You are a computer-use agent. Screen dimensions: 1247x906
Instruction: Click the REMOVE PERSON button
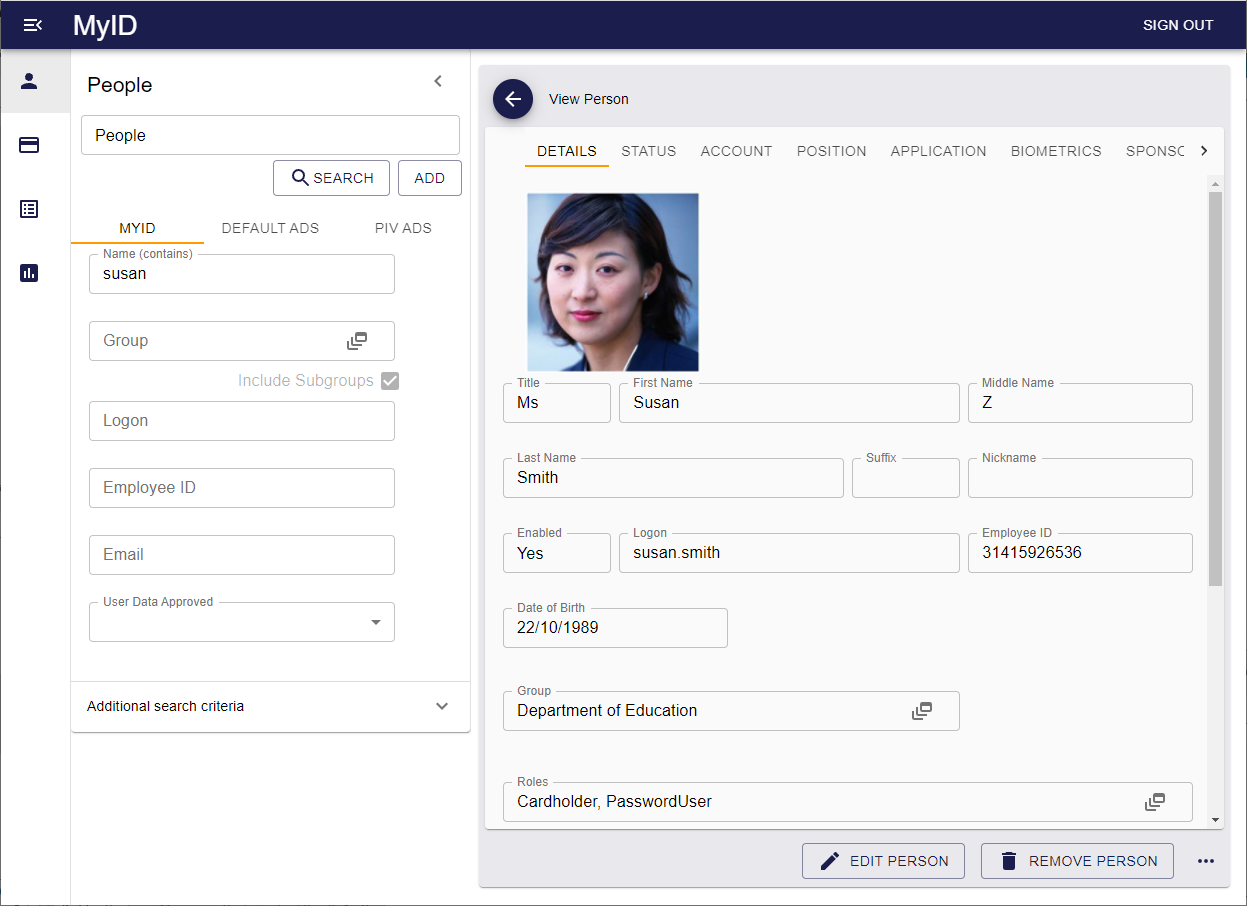1077,861
